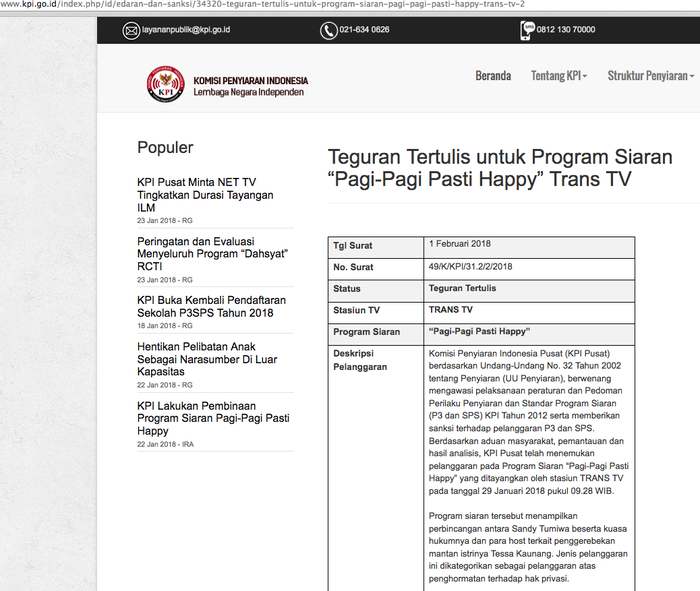The height and width of the screenshot is (591, 700).
Task: Open KPI Buka Kembali Pendaftaran Sekolah P3SPS
Action: click(212, 307)
